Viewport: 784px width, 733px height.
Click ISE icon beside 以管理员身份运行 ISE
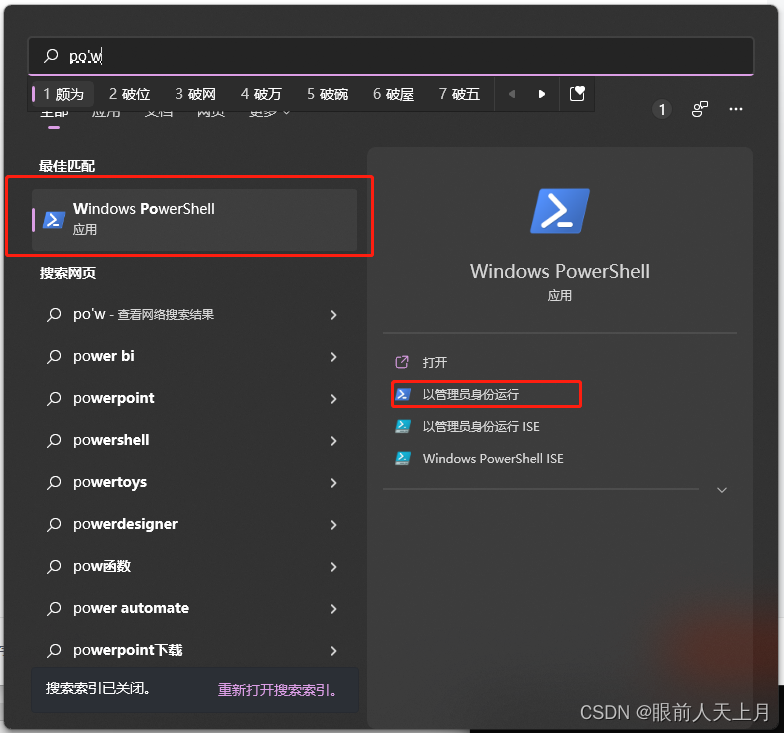pos(403,426)
